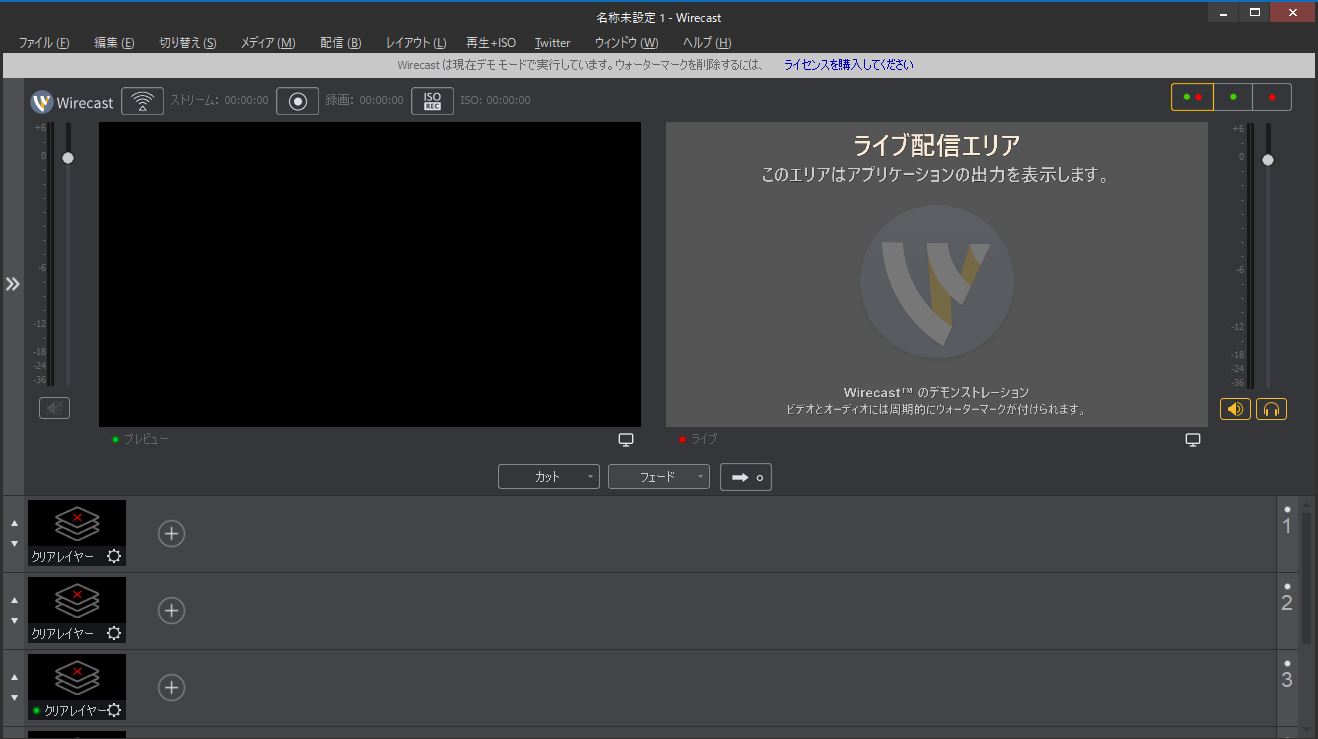Toggle layer 3 visibility dot at number 3
1318x739 pixels.
1287,663
